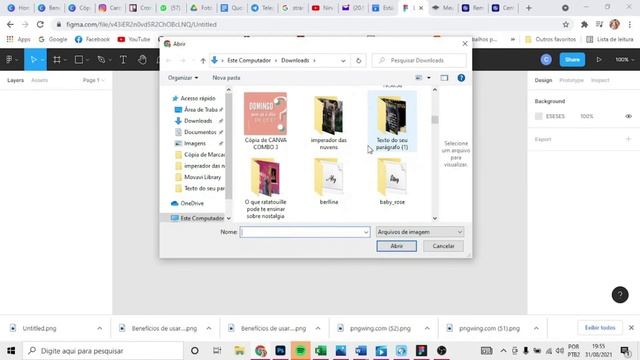Open Spotify from the taskbar
Screen dimensions: 640x360
[300, 351]
